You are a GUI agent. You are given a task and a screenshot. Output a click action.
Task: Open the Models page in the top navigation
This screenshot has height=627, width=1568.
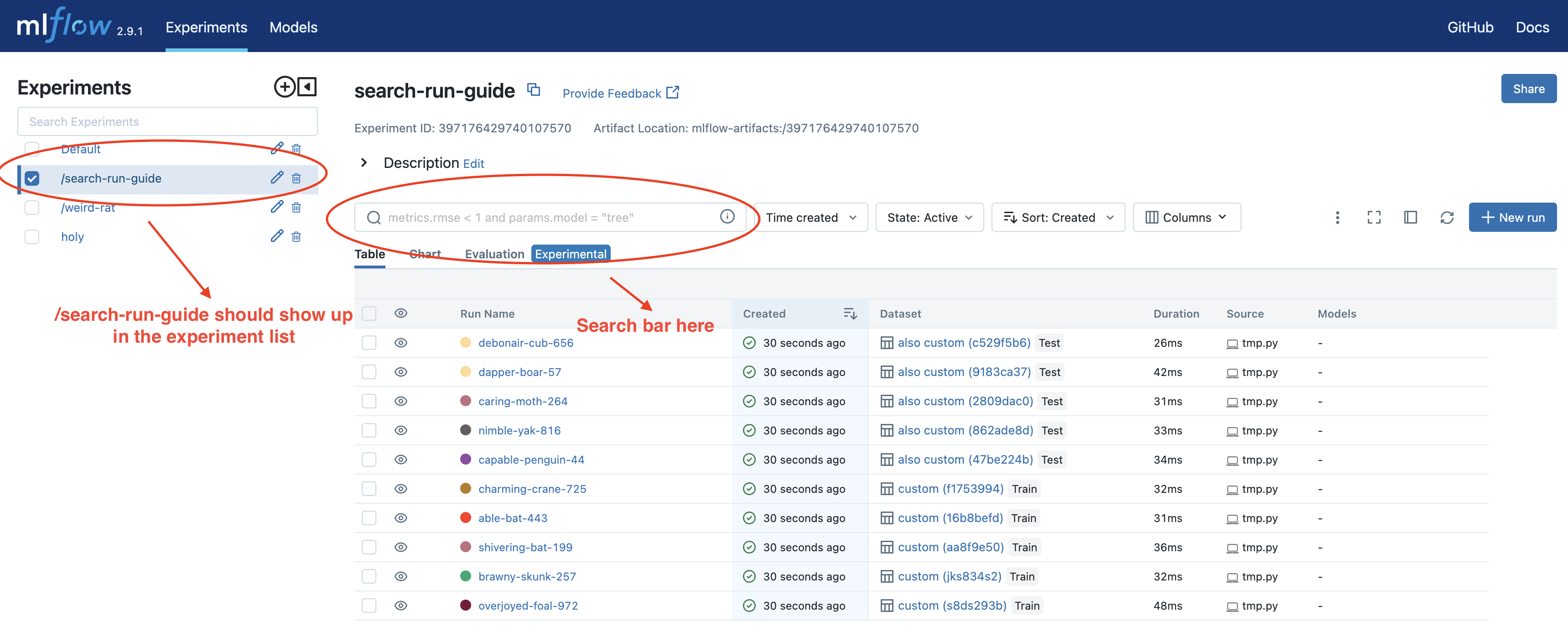pyautogui.click(x=293, y=27)
